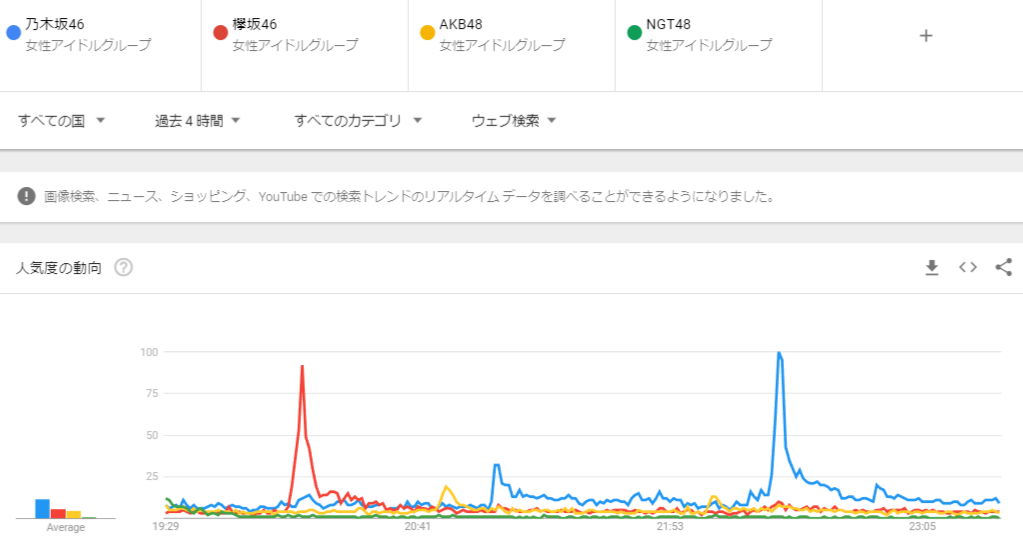The width and height of the screenshot is (1023, 539).
Task: Open the すべての国 country dropdown
Action: tap(62, 121)
